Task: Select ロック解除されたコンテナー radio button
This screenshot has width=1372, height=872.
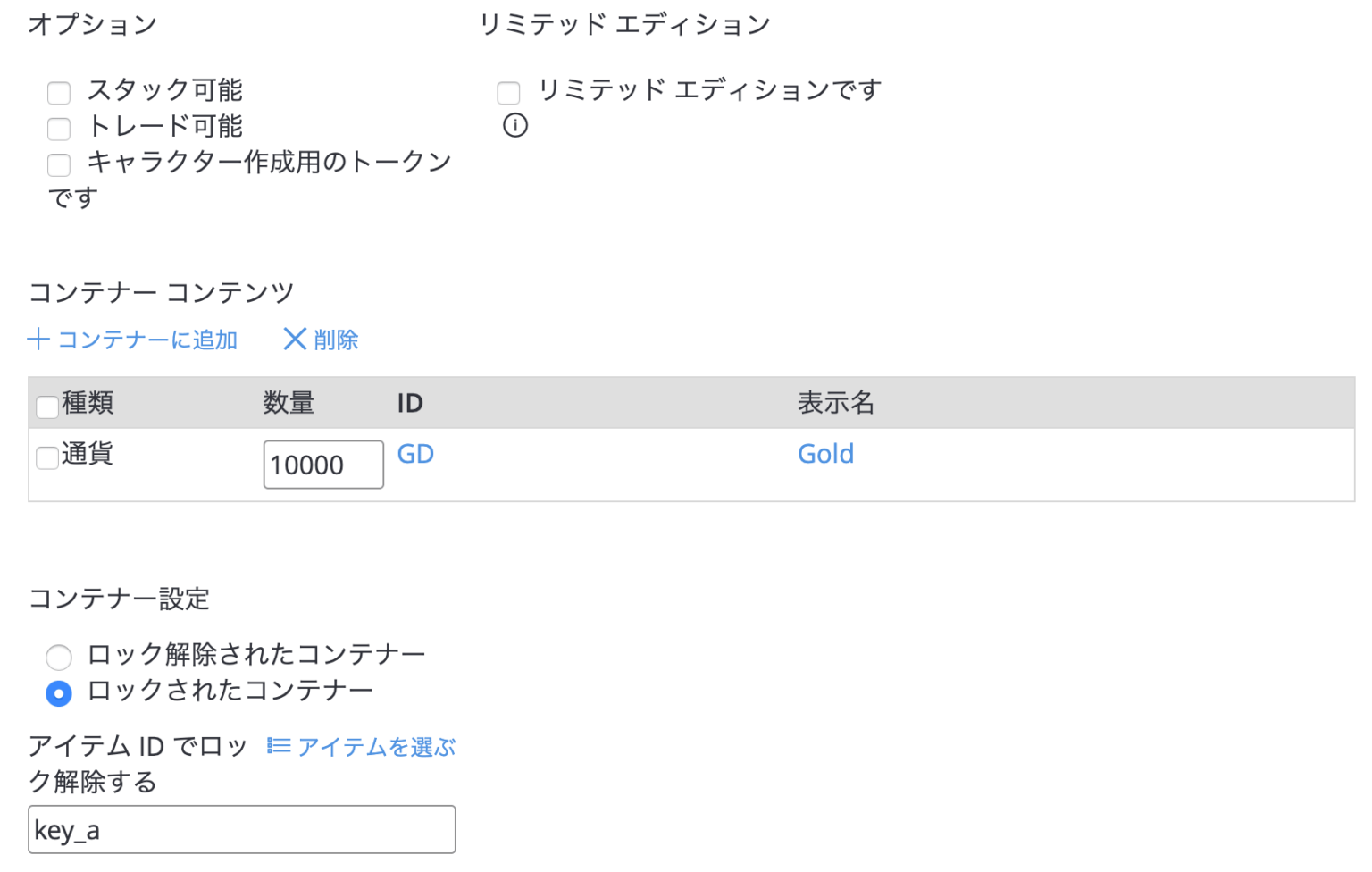Action: (x=59, y=658)
